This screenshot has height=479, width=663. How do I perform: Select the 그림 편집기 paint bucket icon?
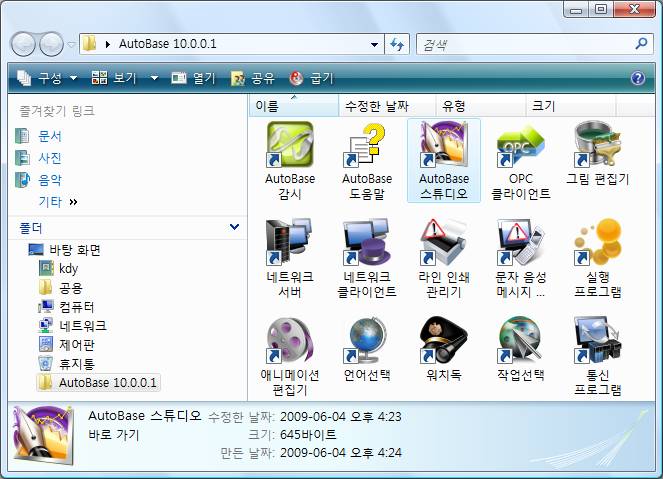[597, 145]
